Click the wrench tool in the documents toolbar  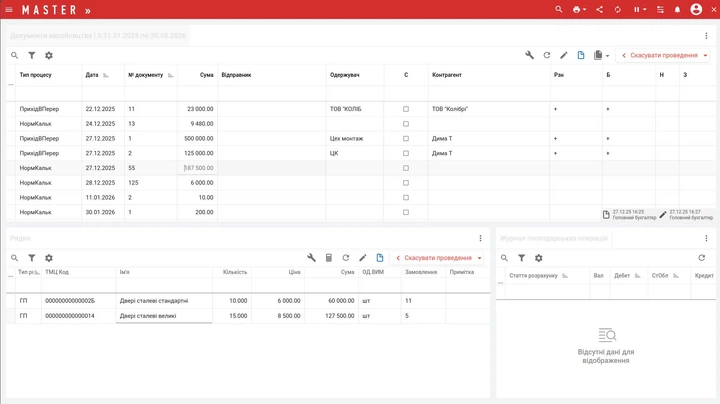[529, 55]
